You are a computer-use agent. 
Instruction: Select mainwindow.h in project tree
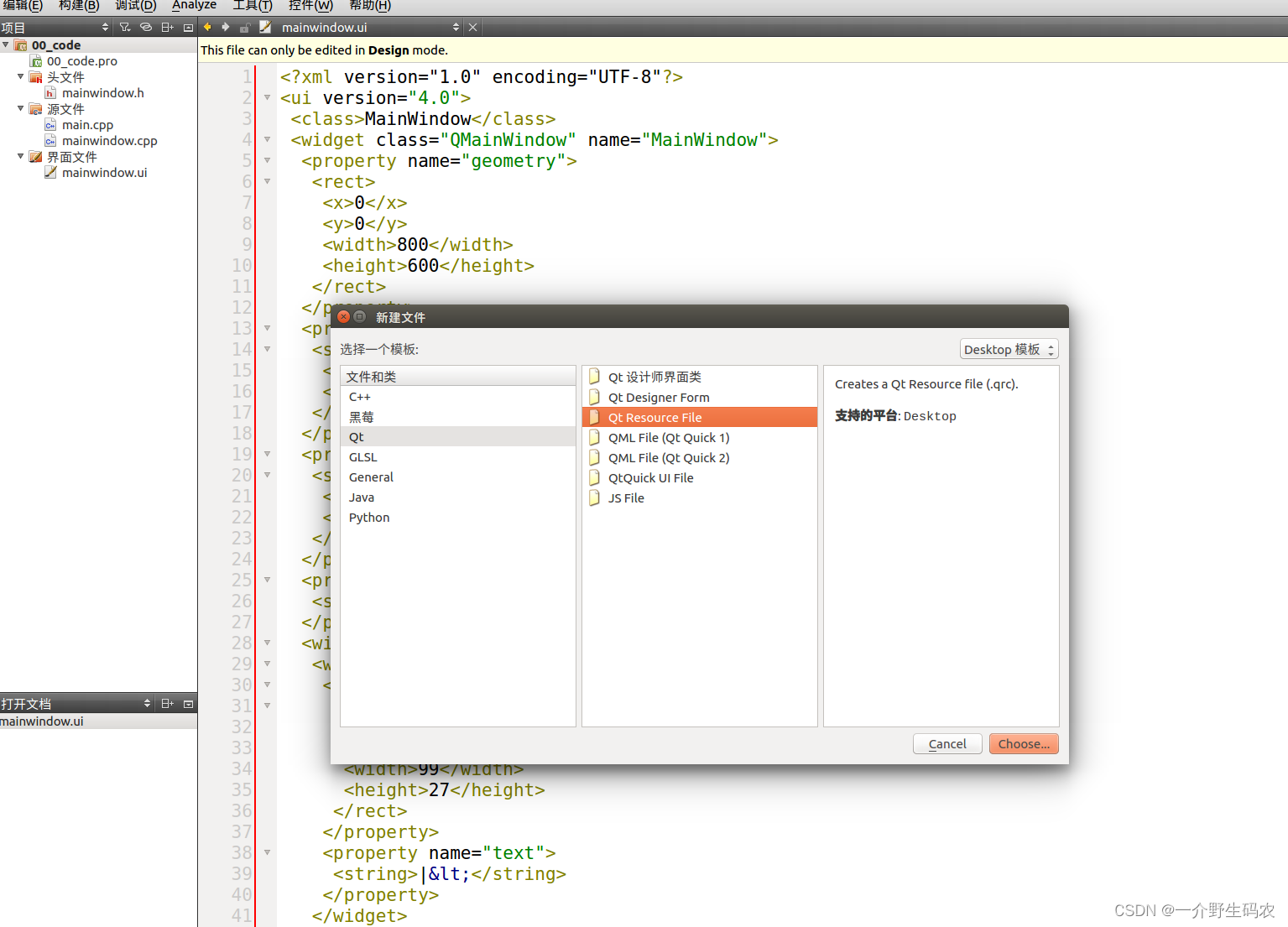click(103, 92)
